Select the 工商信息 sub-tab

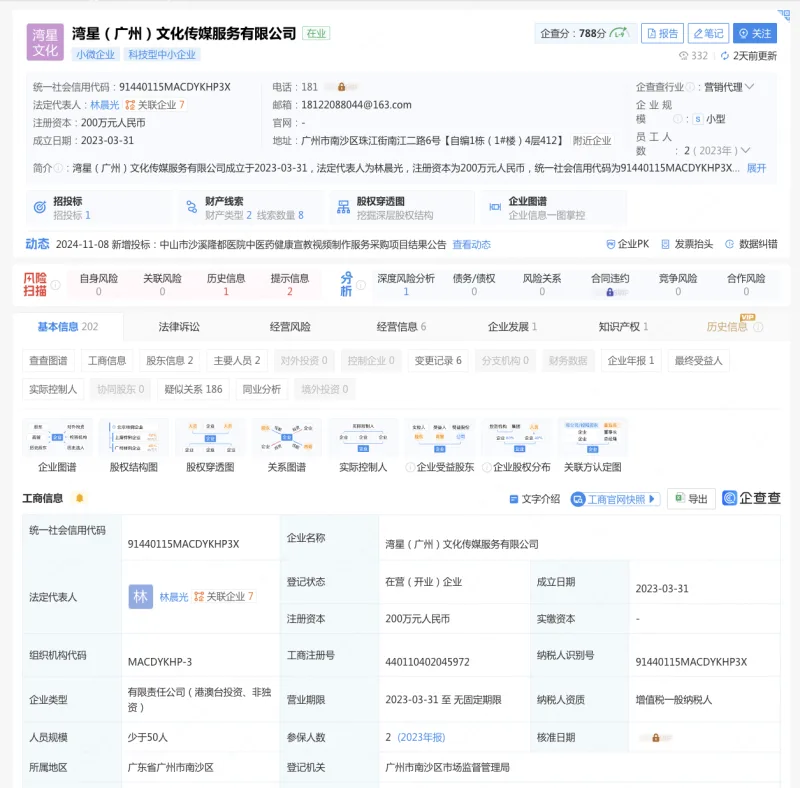tap(107, 361)
